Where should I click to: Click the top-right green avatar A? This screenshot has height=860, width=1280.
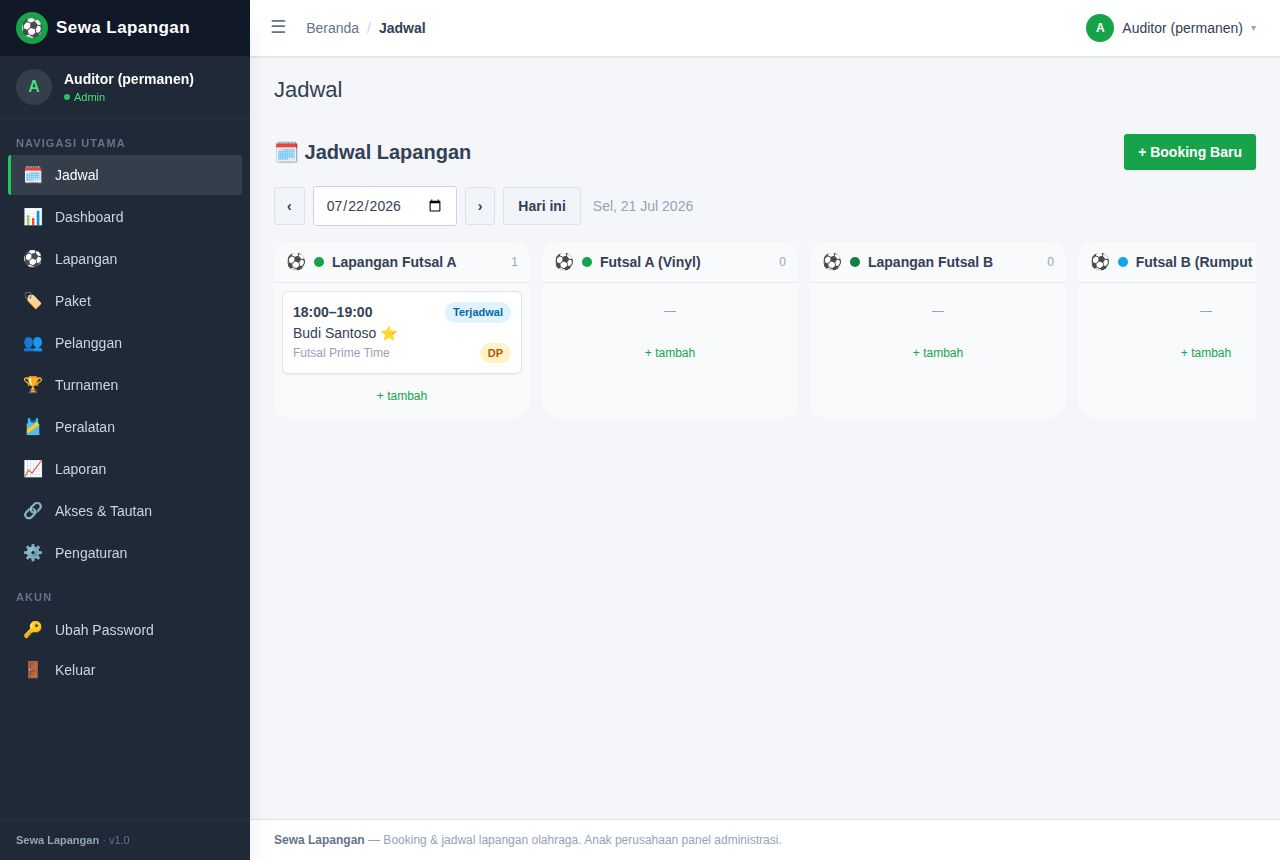[1100, 28]
